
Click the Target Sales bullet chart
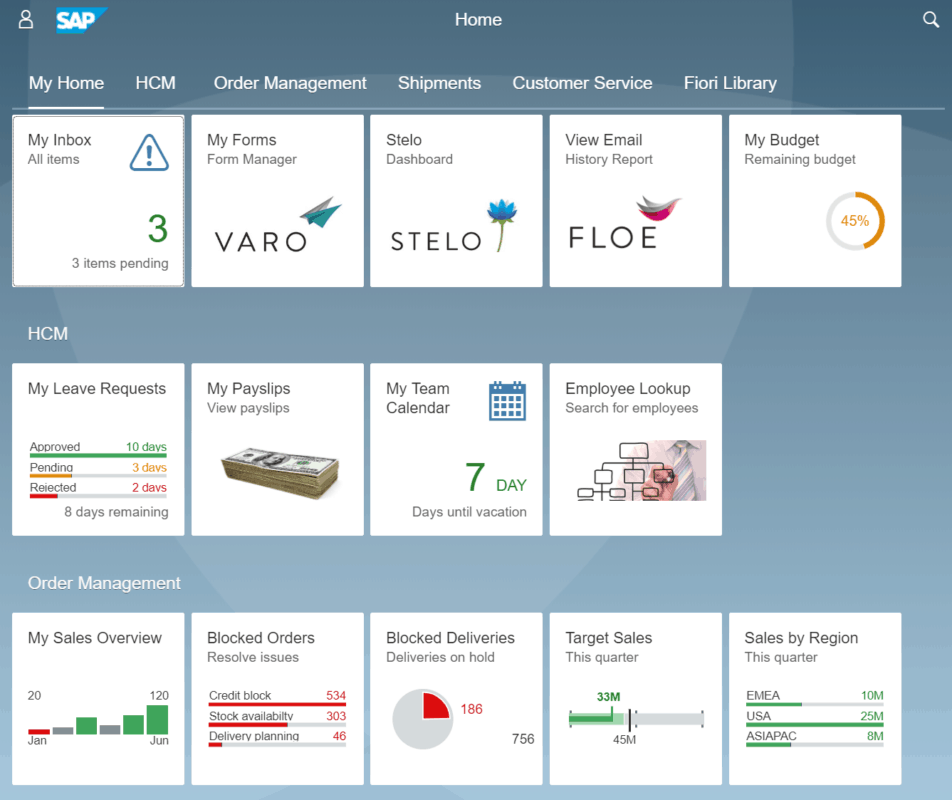tap(636, 719)
